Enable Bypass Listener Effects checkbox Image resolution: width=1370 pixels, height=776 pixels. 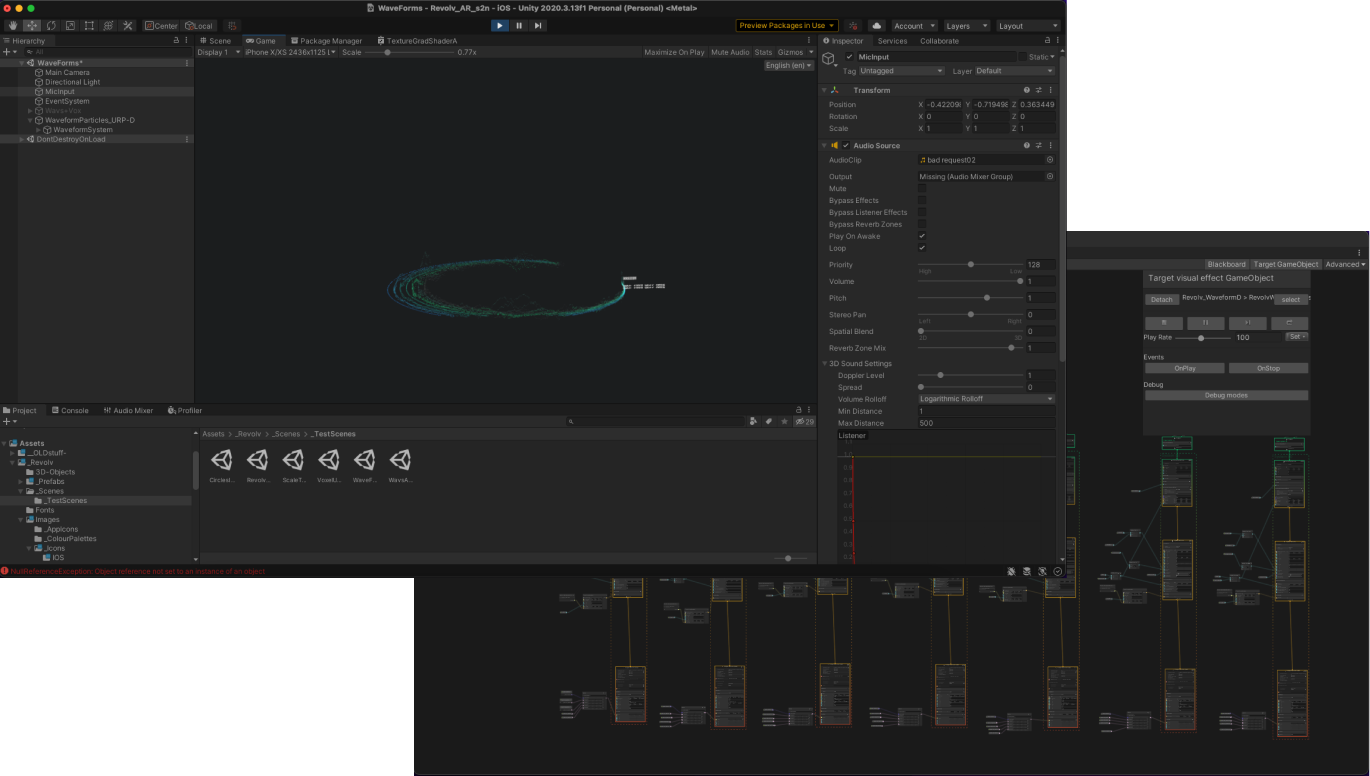pos(922,212)
